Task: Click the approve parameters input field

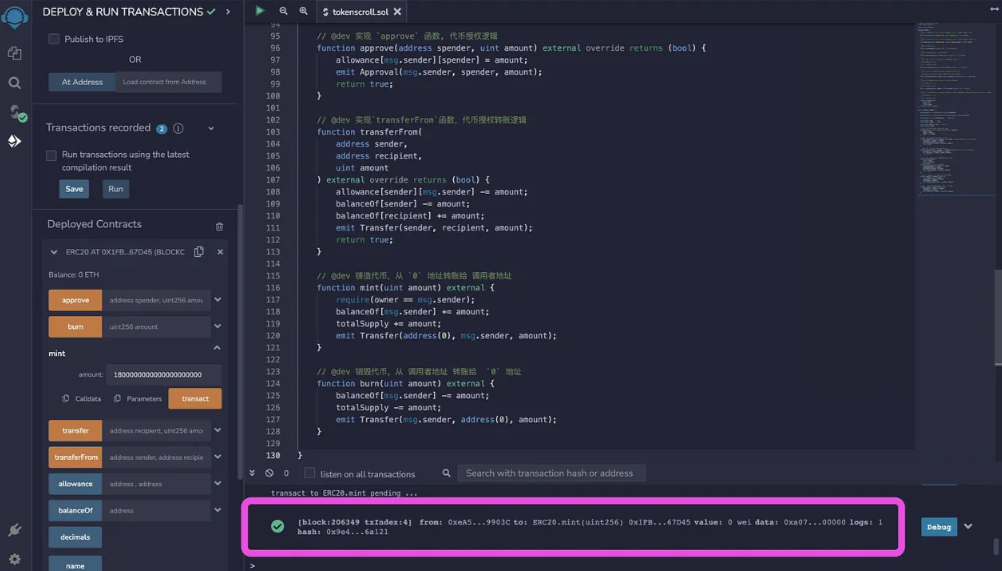Action: pyautogui.click(x=156, y=300)
